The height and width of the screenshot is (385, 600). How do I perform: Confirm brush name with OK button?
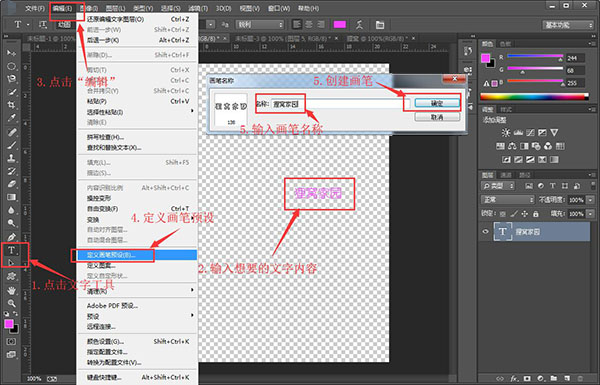437,103
